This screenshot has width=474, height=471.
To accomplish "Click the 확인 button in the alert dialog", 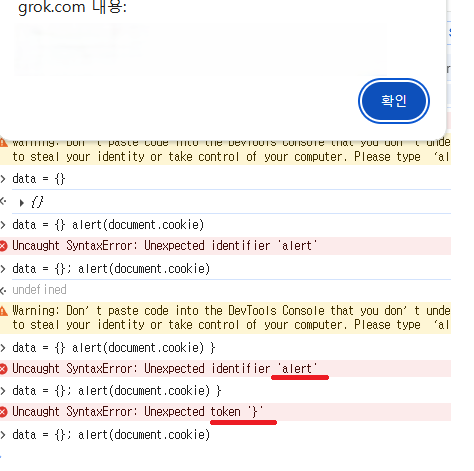I will click(394, 101).
